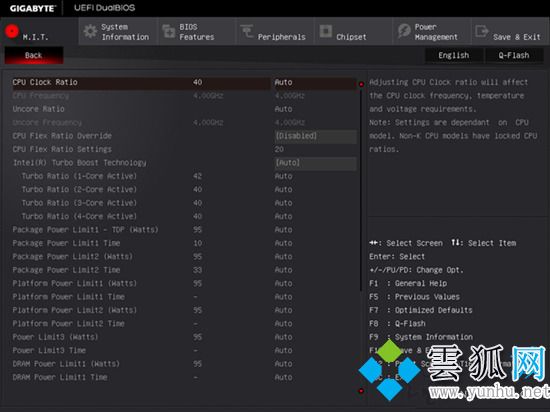550x412 pixels.
Task: Click Turbo Ratio (1-Core Active) label
Action: pyautogui.click(x=79, y=176)
